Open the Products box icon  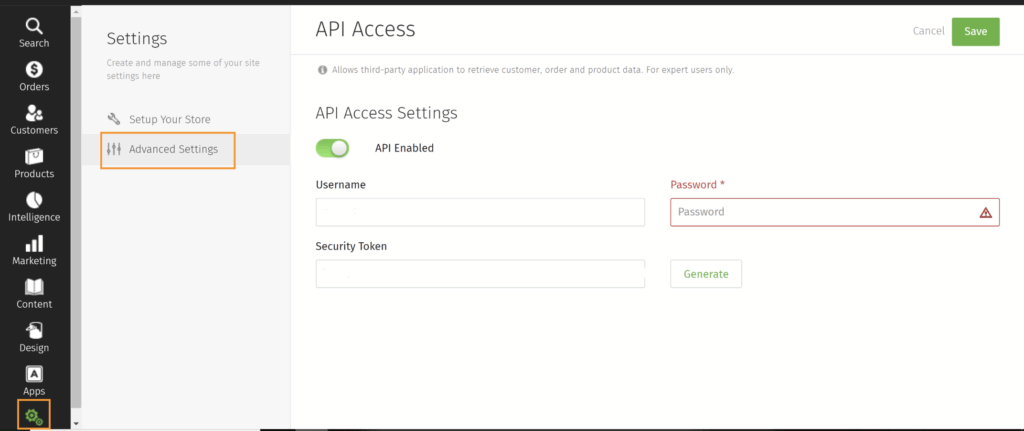coord(34,156)
